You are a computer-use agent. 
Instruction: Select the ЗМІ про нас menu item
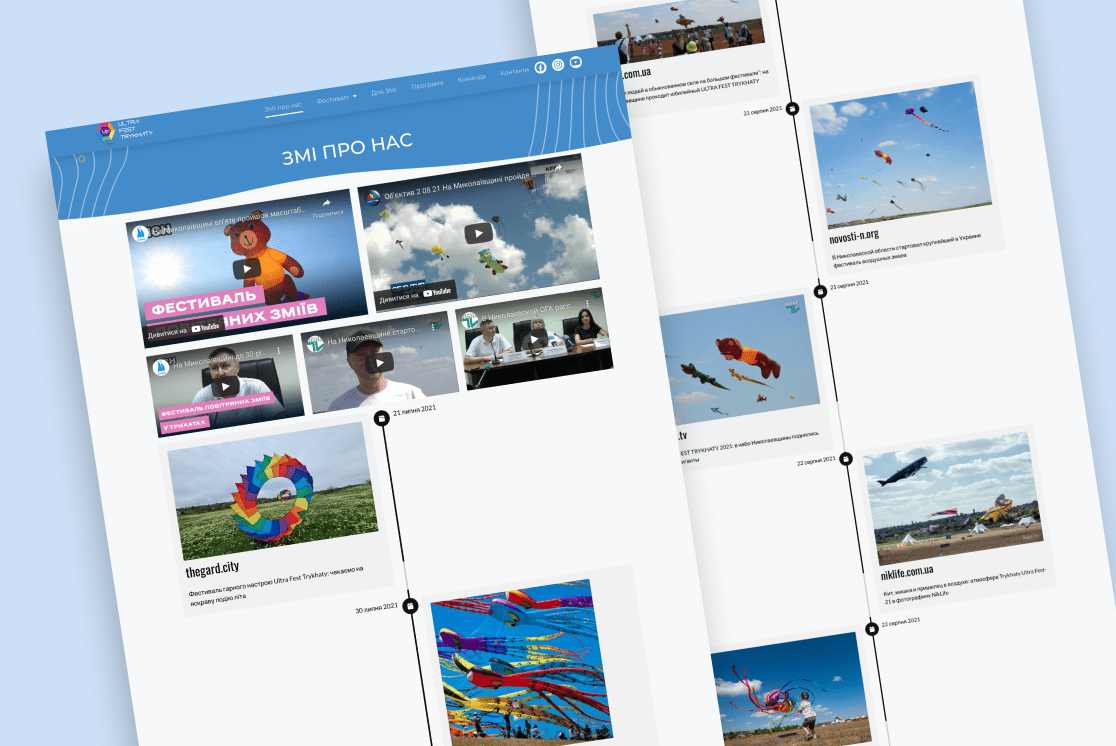(x=283, y=106)
